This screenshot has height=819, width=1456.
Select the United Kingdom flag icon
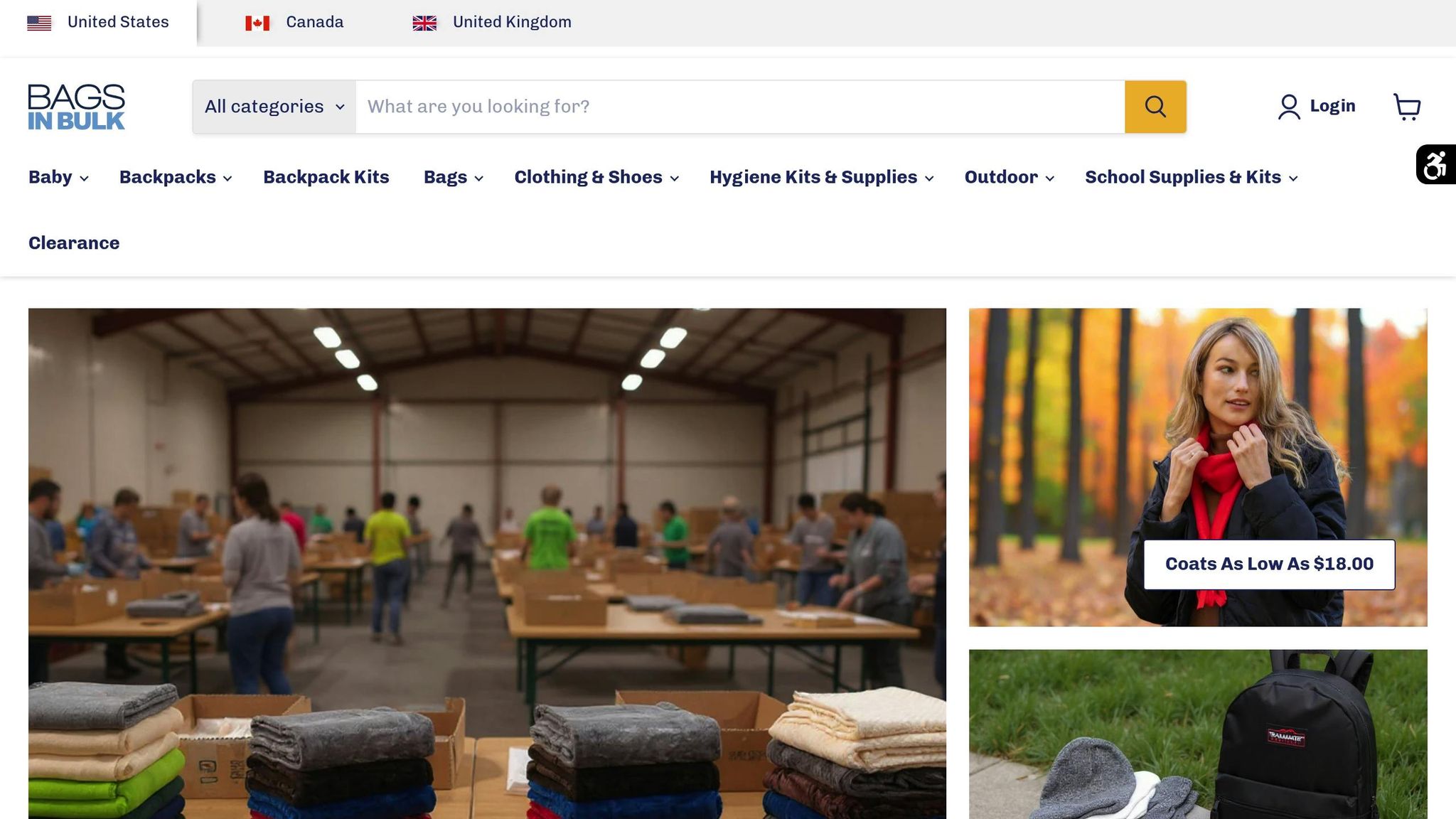(x=424, y=23)
